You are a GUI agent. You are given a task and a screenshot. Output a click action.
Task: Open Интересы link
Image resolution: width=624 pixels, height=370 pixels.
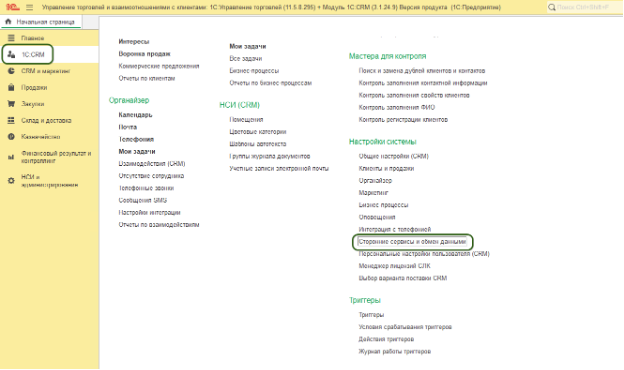[134, 41]
